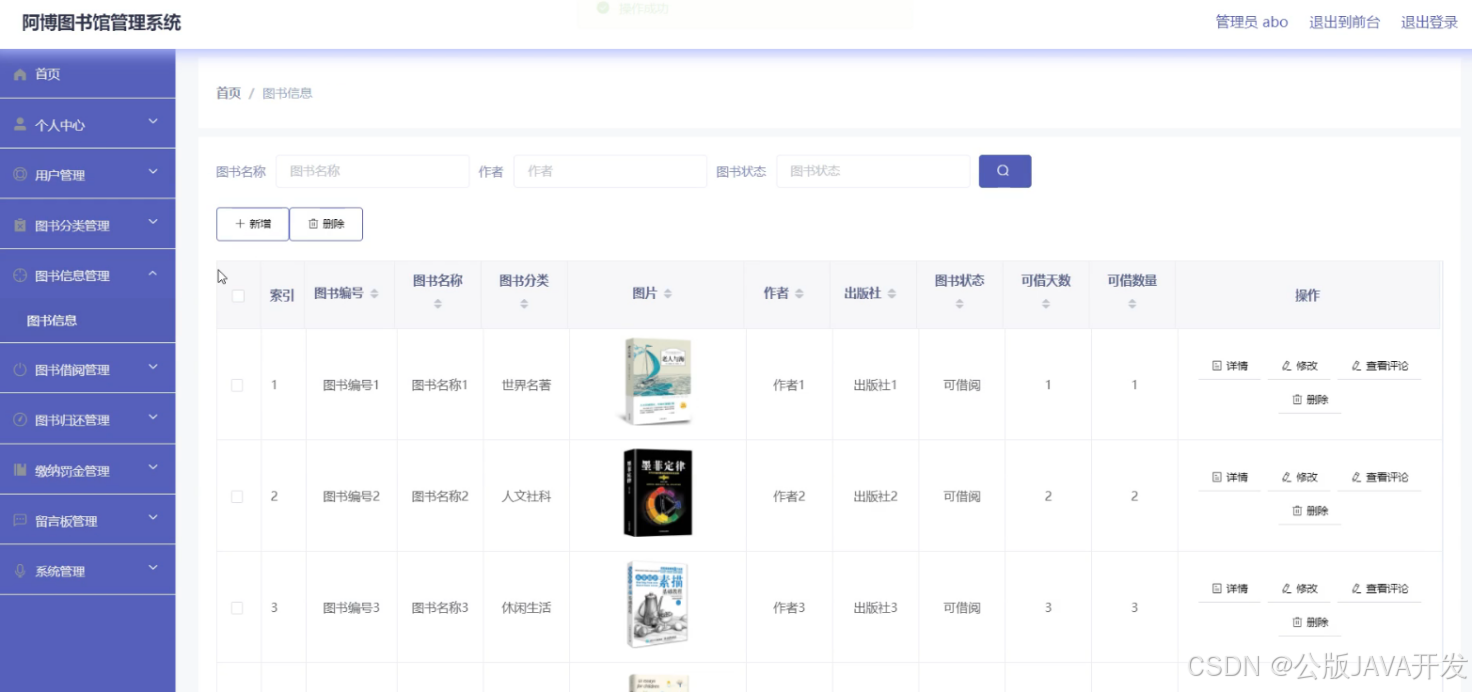This screenshot has width=1472, height=692.
Task: Click 退出到前台 link
Action: [x=1344, y=22]
